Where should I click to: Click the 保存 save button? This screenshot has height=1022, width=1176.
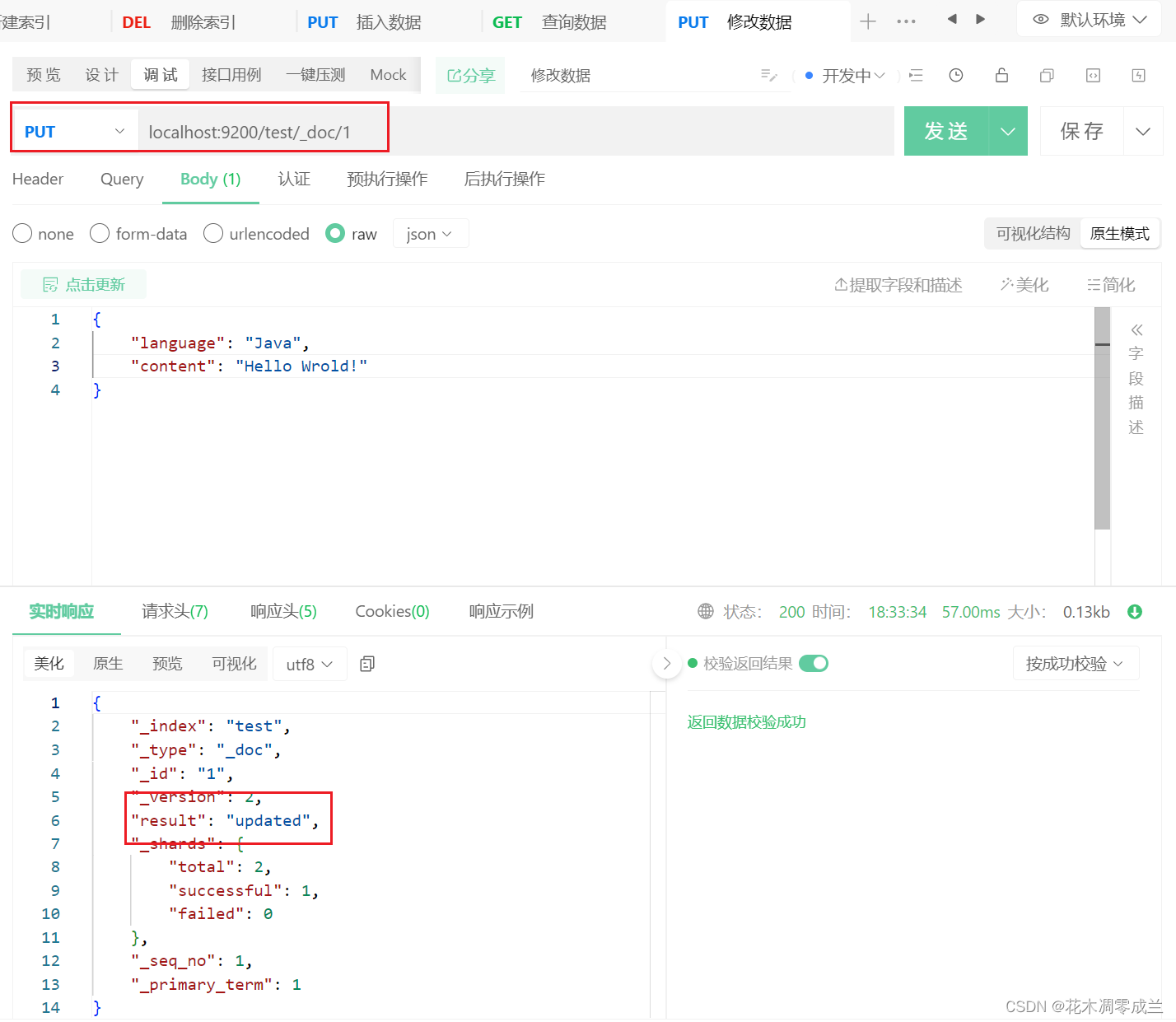[1081, 132]
